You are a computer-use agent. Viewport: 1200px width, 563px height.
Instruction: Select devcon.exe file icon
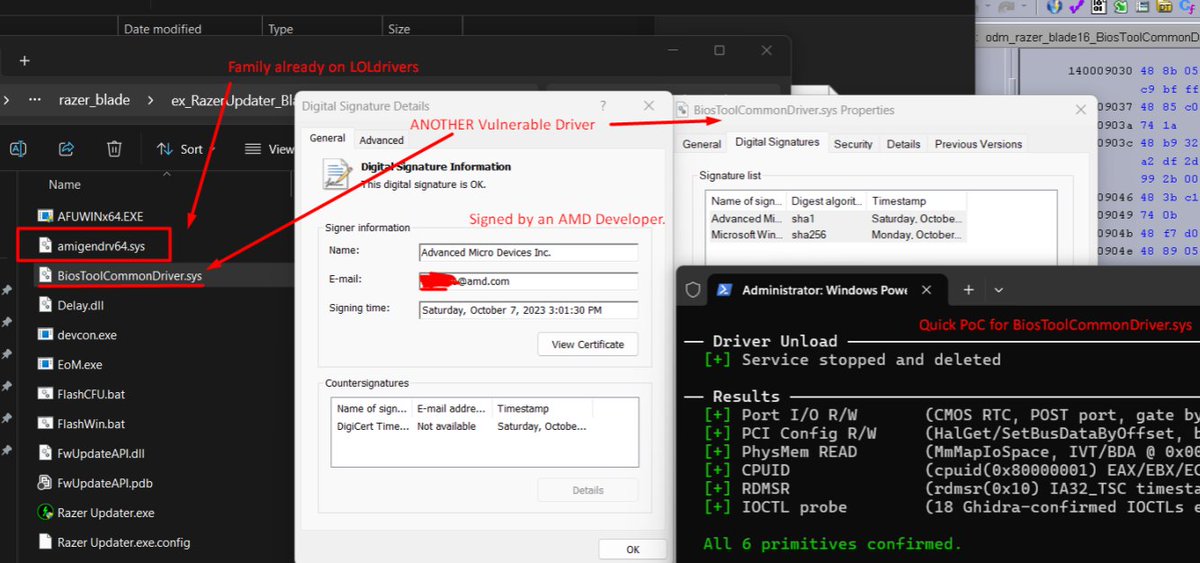click(44, 334)
